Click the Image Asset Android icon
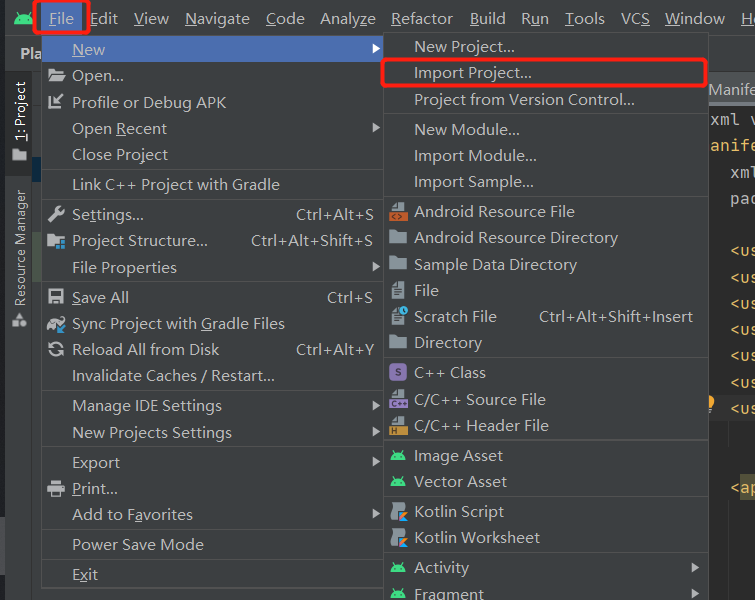755x600 pixels. click(x=398, y=456)
